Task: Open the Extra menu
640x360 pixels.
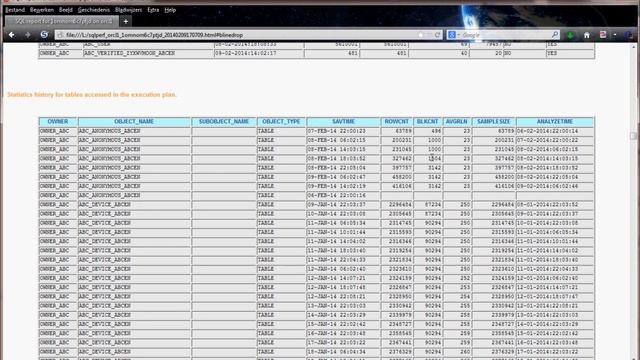Action: tap(153, 10)
